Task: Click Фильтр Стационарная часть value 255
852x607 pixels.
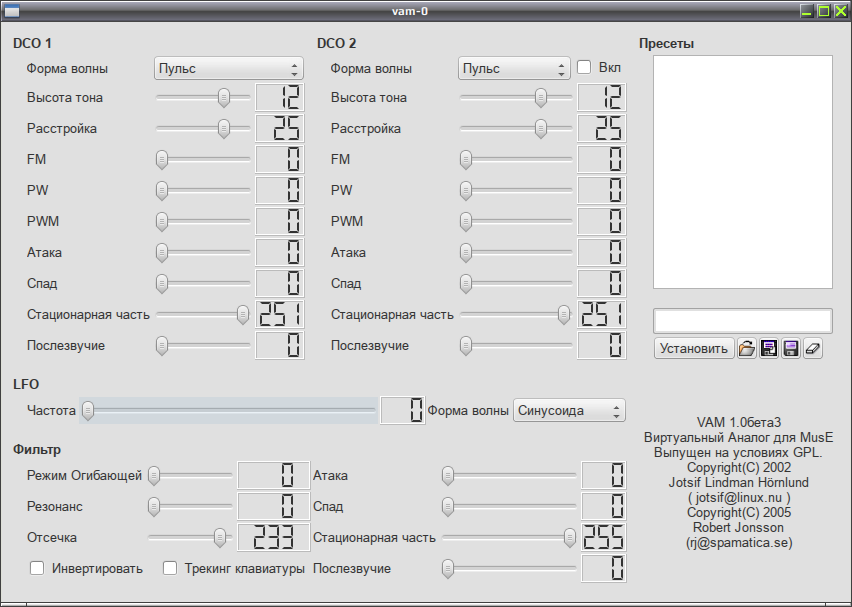Action: coord(604,537)
